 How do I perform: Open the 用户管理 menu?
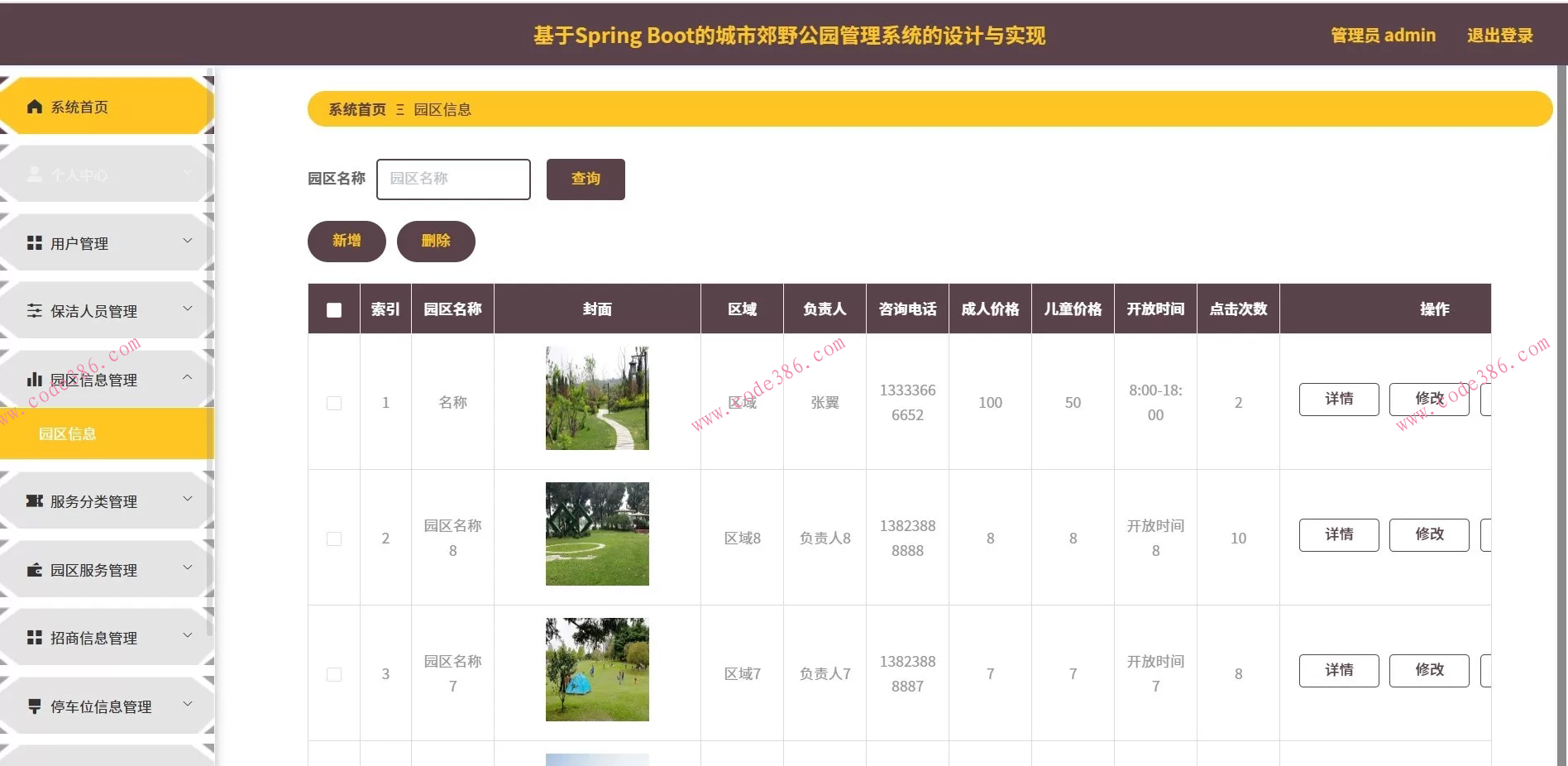coord(107,242)
